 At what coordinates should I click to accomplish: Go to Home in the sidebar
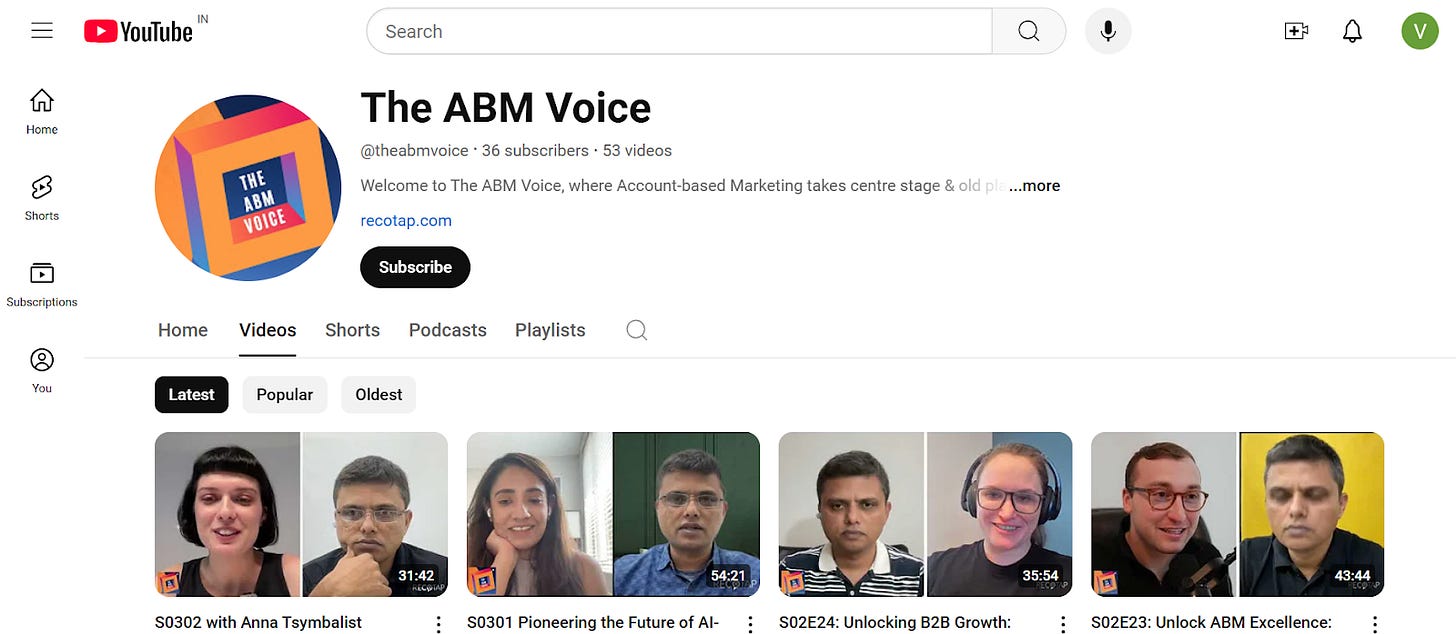[x=42, y=112]
